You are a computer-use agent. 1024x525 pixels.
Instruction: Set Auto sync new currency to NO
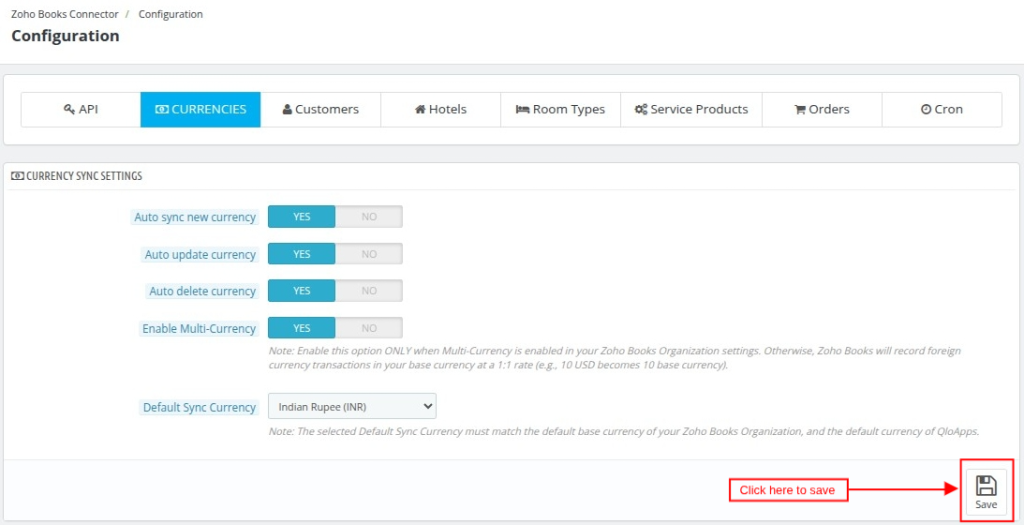369,217
